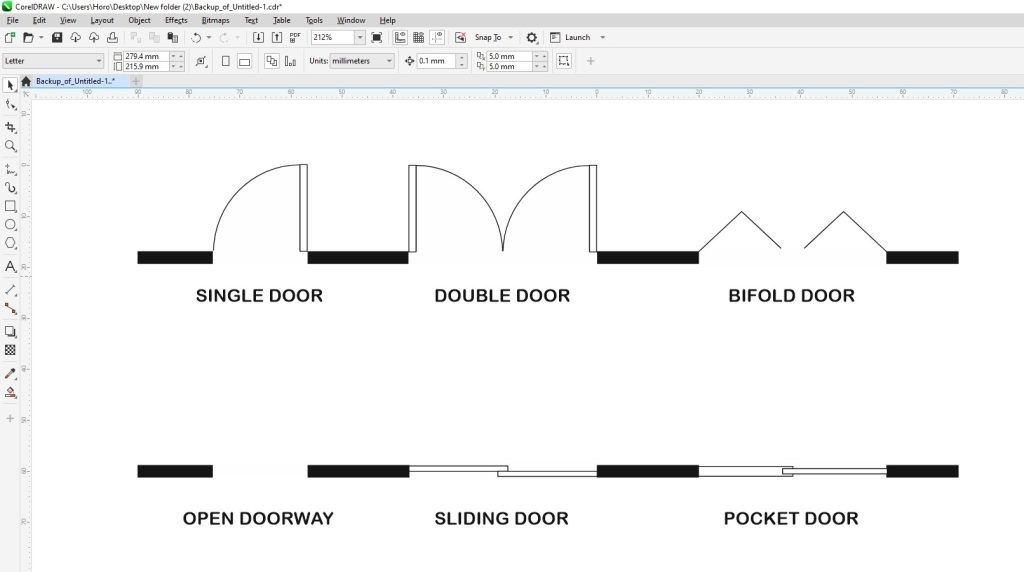The height and width of the screenshot is (572, 1024).
Task: Click toolbox quick customize plus button
Action: tap(10, 418)
